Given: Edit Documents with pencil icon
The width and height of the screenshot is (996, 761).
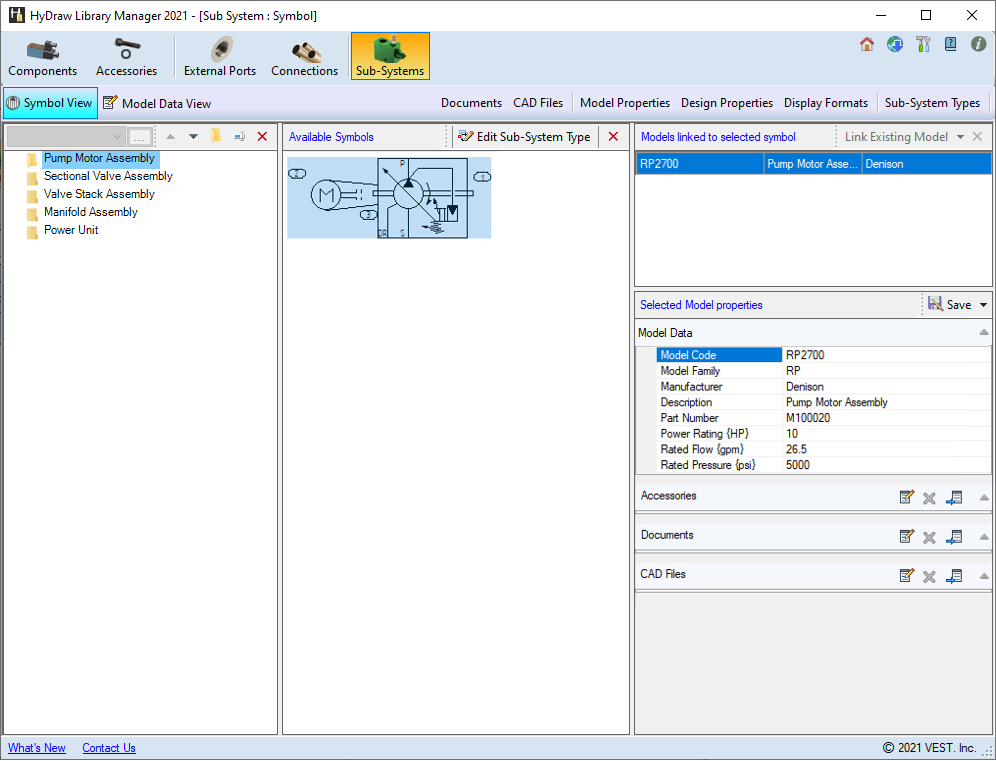Looking at the screenshot, I should [907, 537].
